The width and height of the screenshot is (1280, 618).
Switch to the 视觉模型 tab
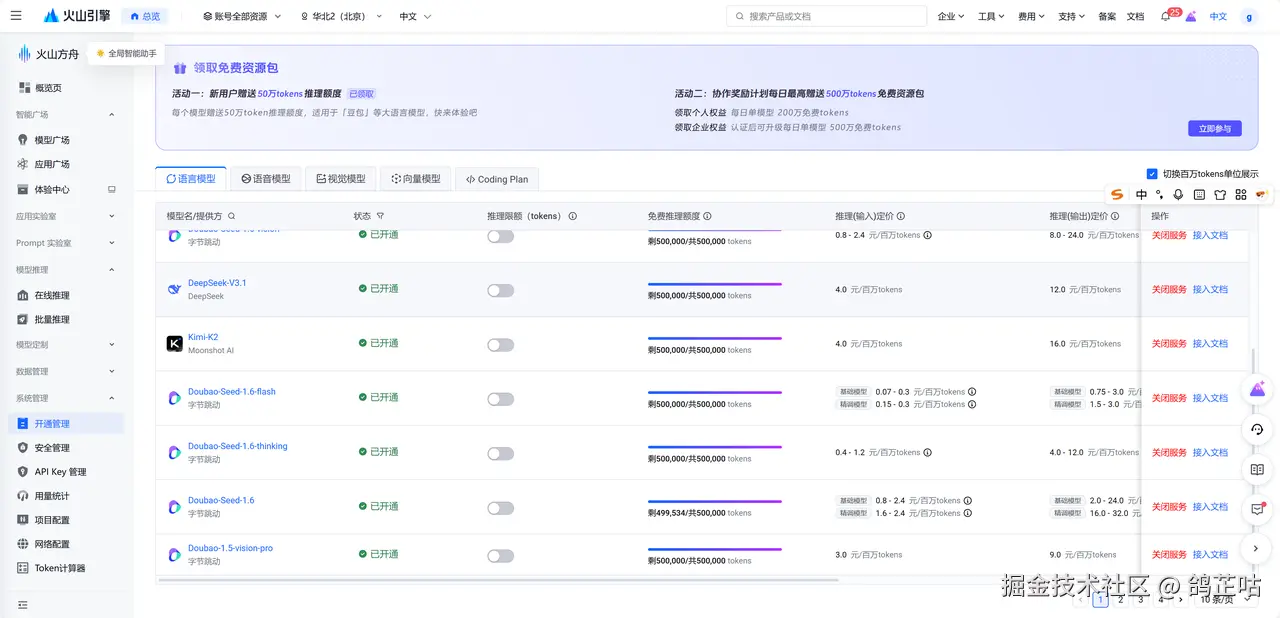tap(341, 179)
